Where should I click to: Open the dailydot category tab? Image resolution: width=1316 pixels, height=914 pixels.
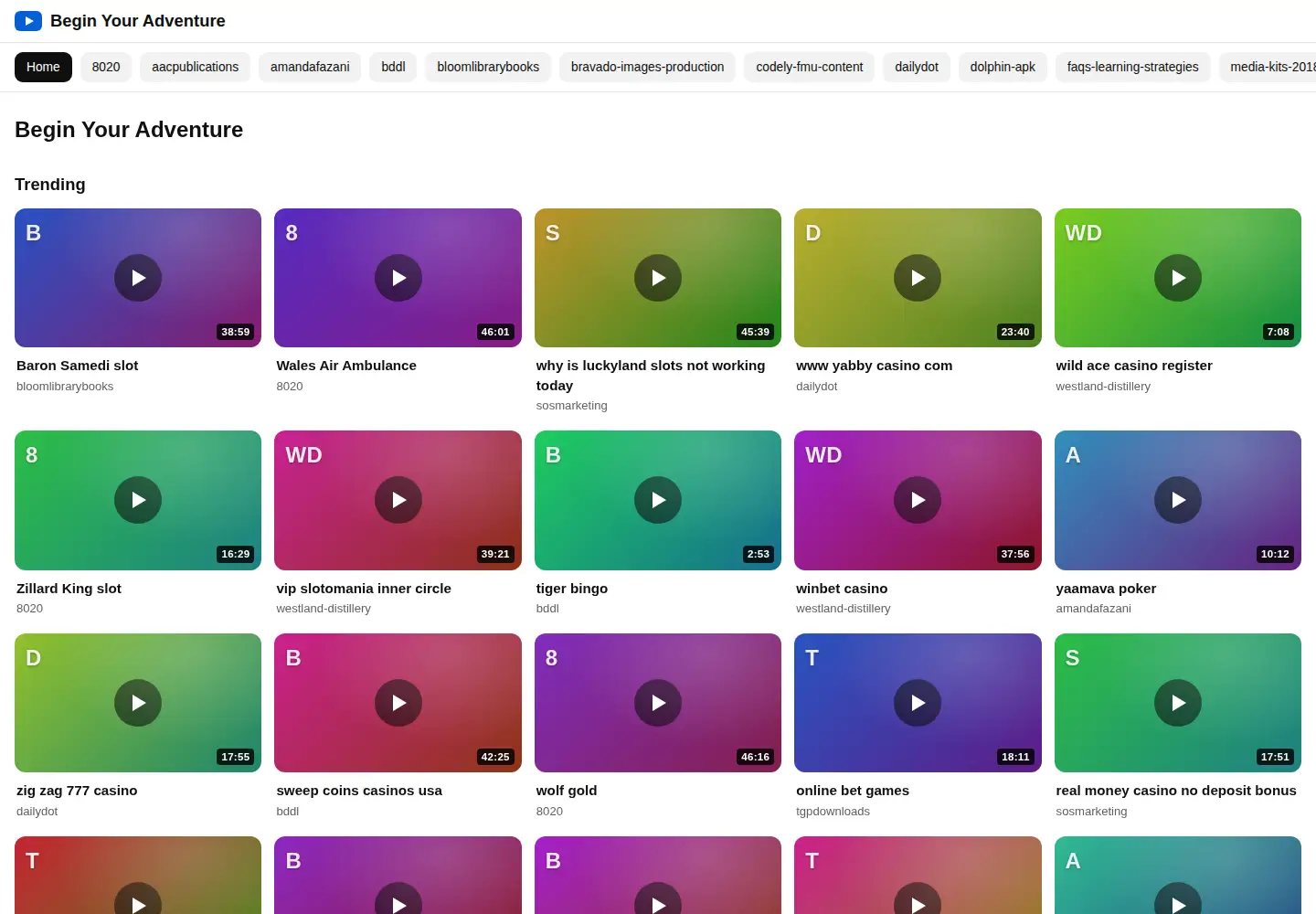[917, 67]
